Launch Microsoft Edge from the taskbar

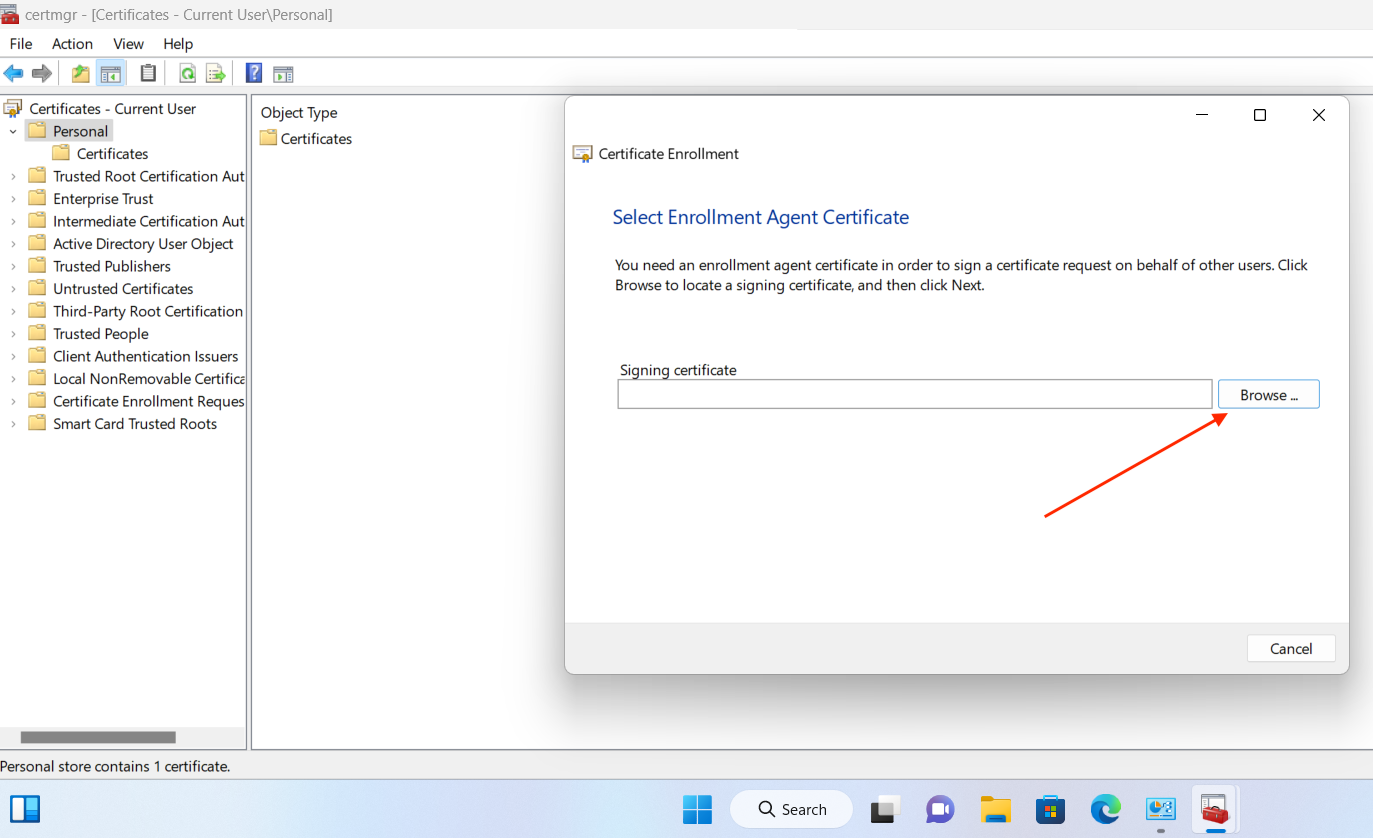[1105, 809]
